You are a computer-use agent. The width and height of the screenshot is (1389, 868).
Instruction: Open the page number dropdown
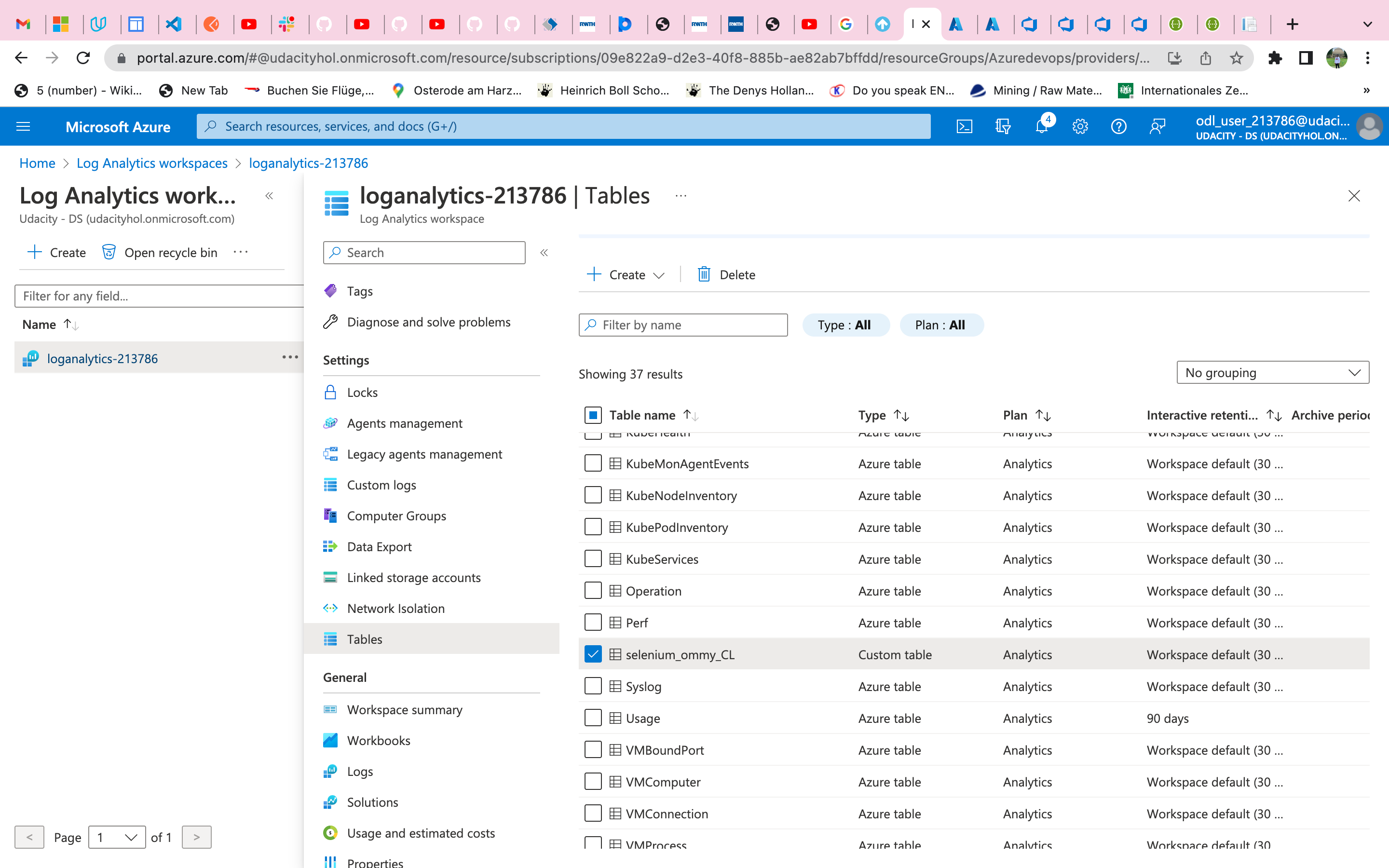pyautogui.click(x=117, y=837)
